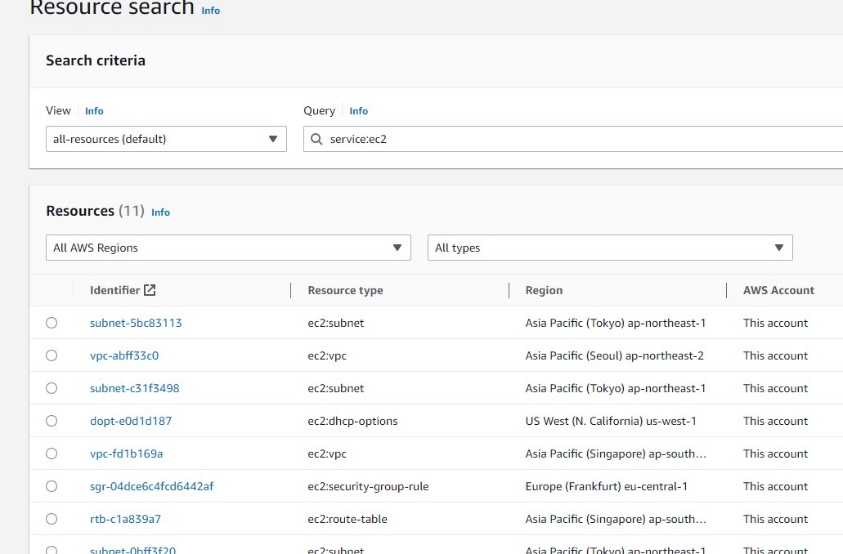Click Info link next to Resource search
This screenshot has width=843, height=554.
click(x=210, y=10)
